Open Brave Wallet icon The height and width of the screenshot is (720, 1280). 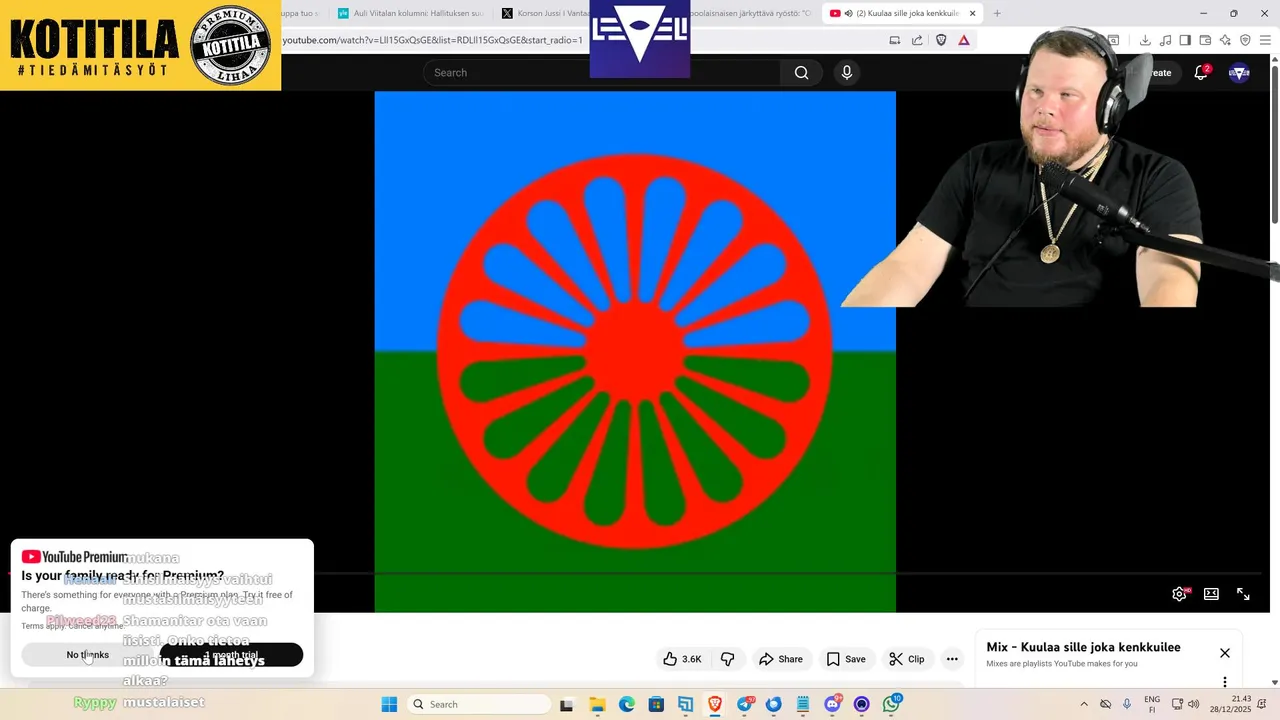point(1205,40)
